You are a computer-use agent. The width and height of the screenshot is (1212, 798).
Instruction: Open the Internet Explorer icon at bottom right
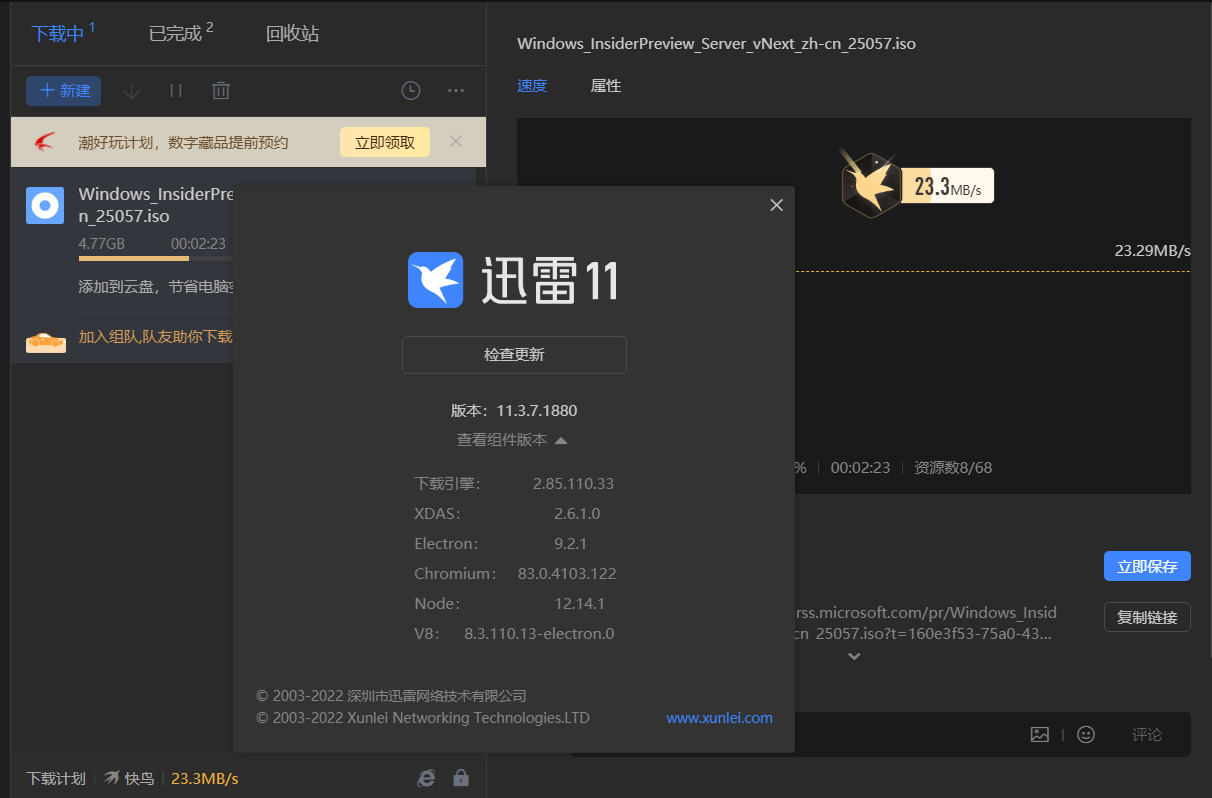pos(427,777)
